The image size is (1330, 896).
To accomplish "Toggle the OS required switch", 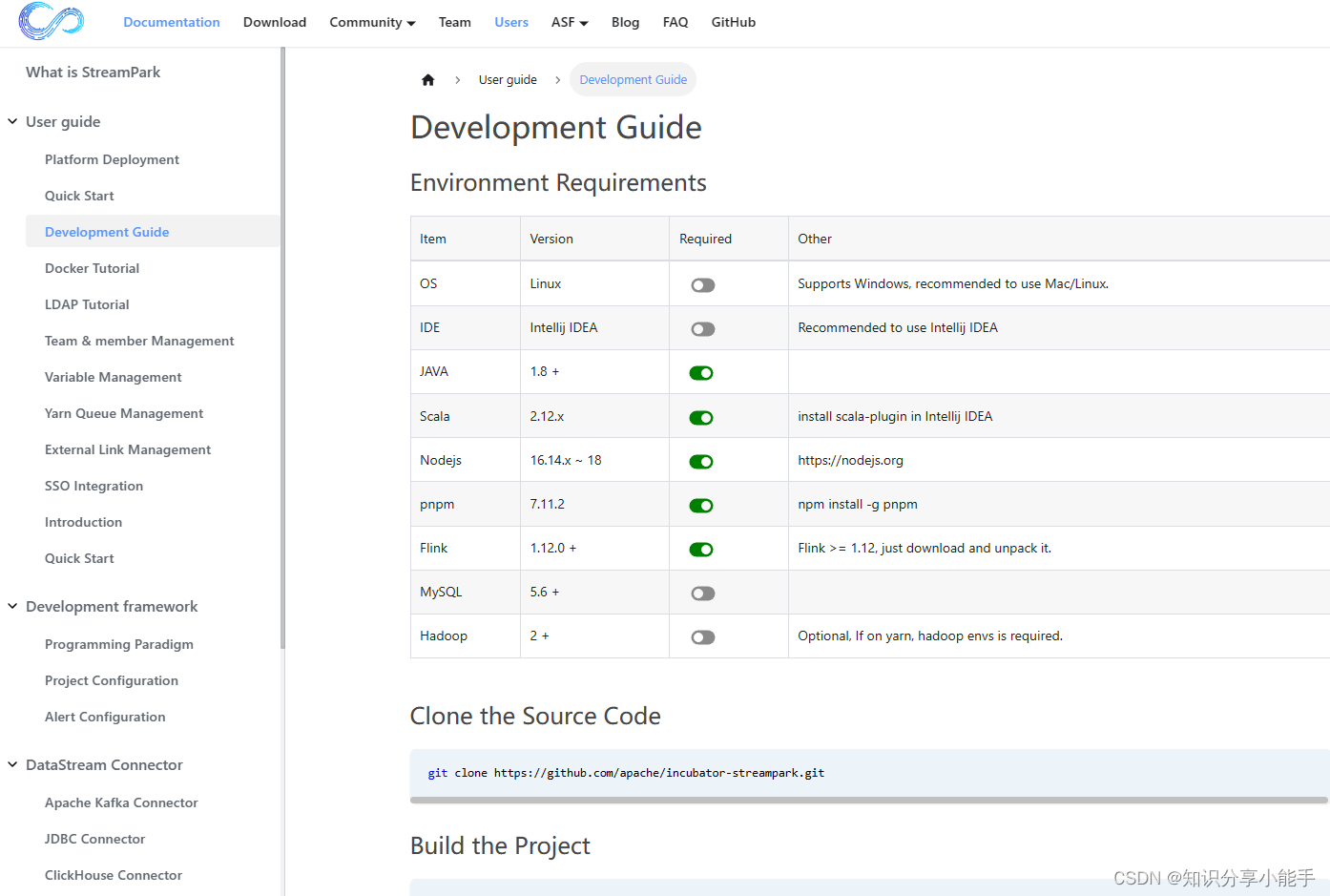I will pos(703,285).
